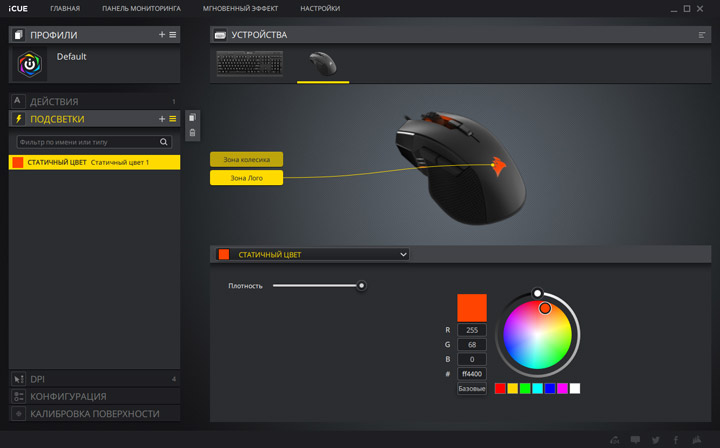This screenshot has width=720, height=448.
Task: Open the Главная tab
Action: coord(65,8)
